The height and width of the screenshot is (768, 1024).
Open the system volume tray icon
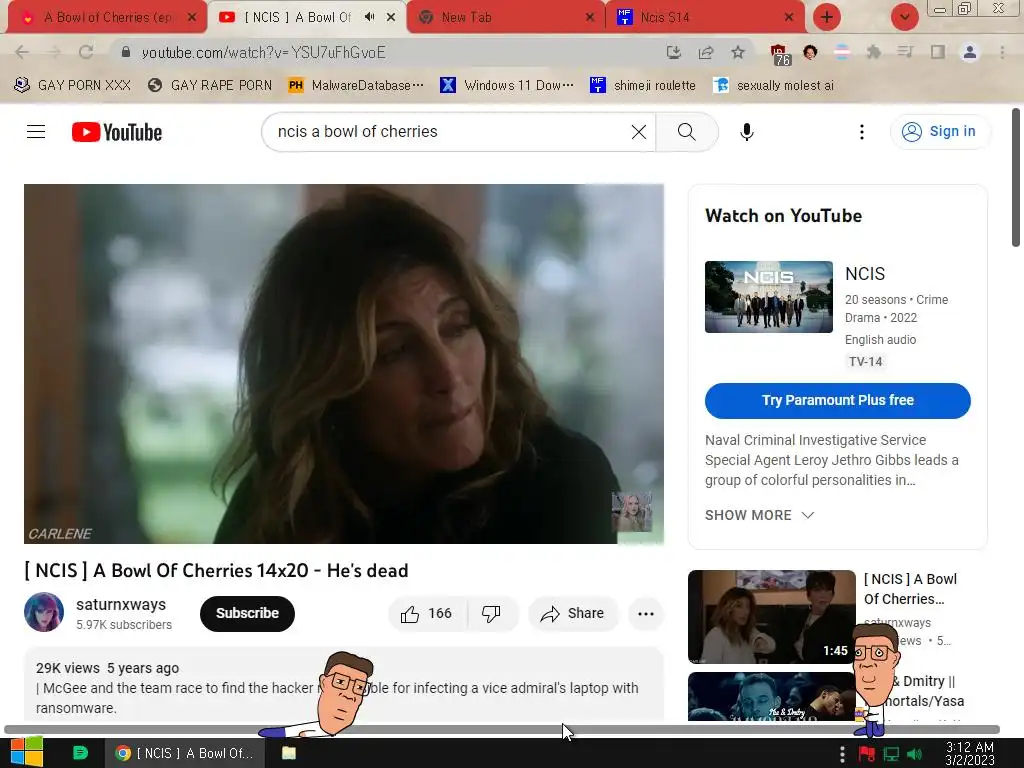[x=915, y=754]
